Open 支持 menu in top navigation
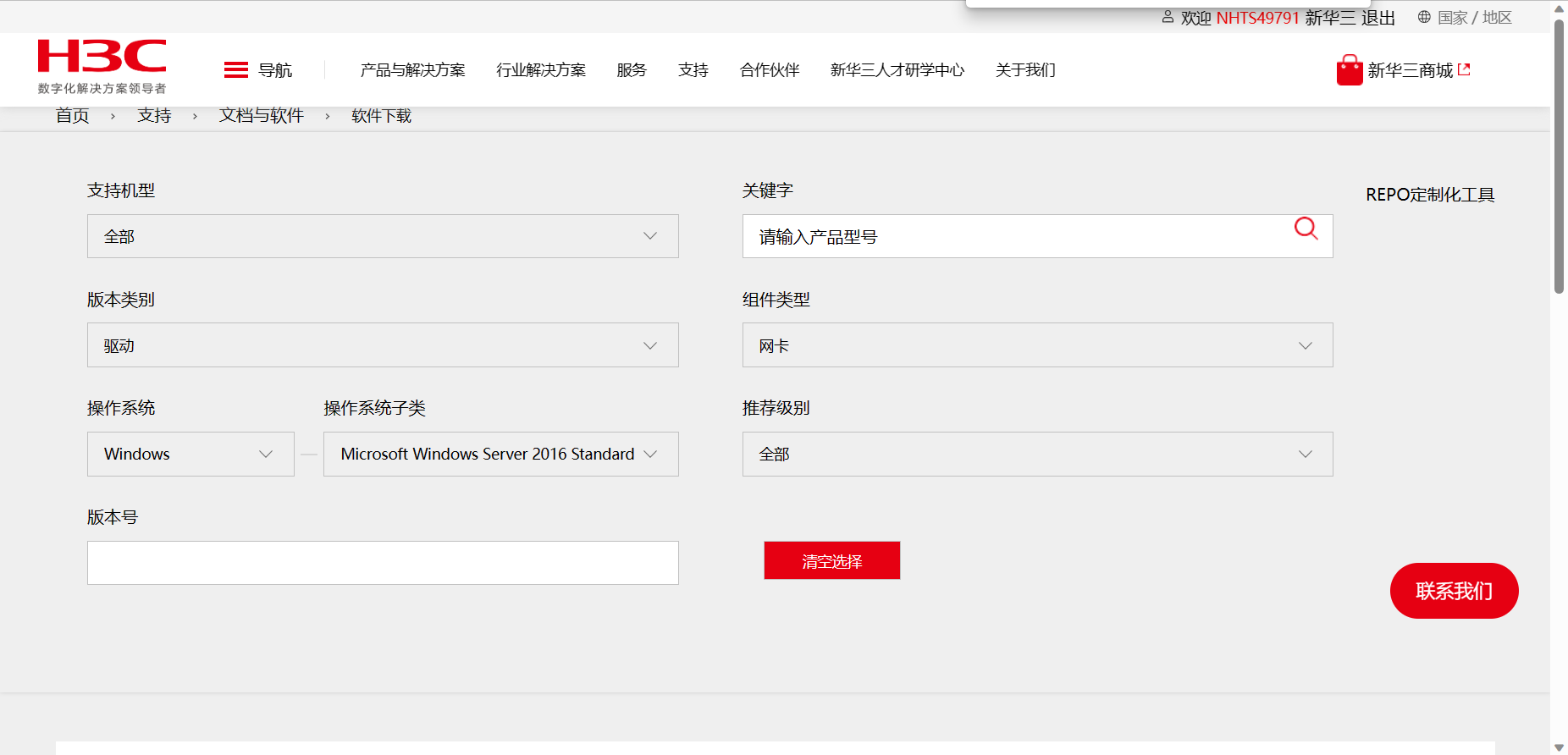The image size is (1568, 755). 693,70
